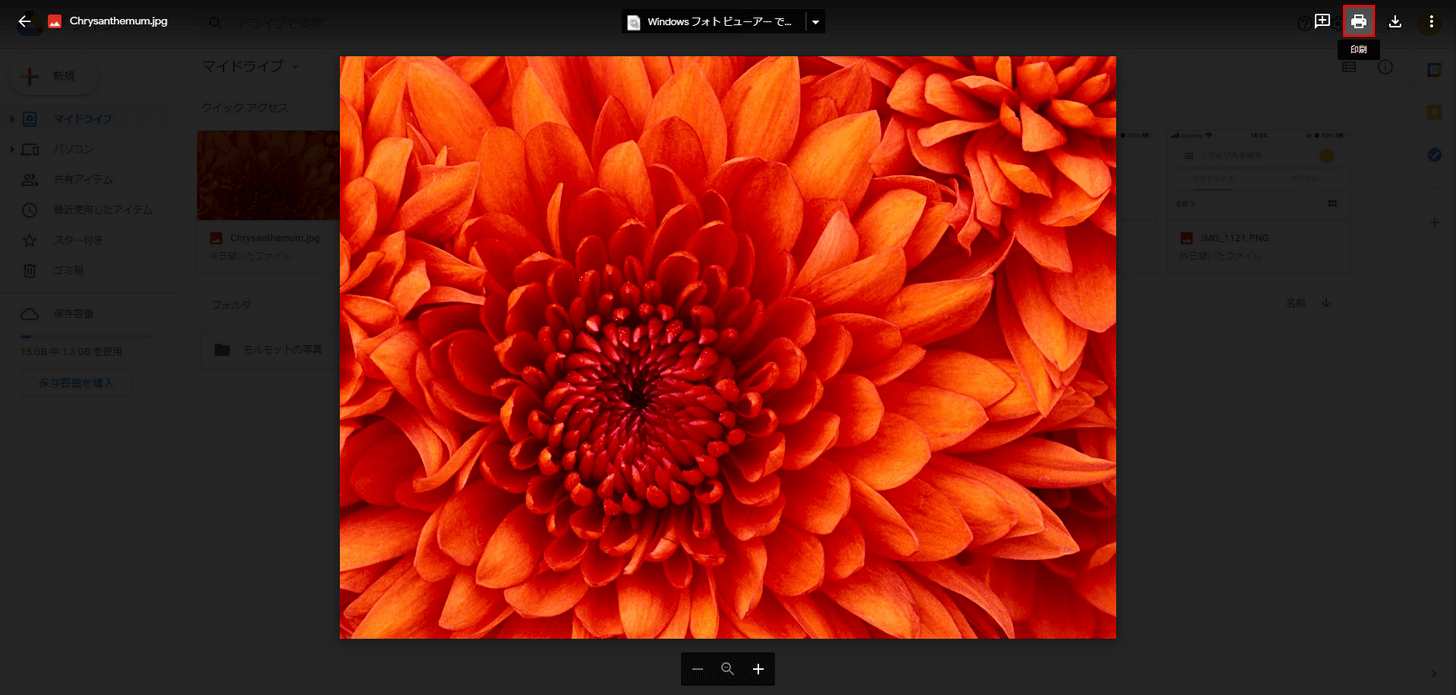Click the 新規 button
Screen dimensions: 1456x695
(x=54, y=76)
